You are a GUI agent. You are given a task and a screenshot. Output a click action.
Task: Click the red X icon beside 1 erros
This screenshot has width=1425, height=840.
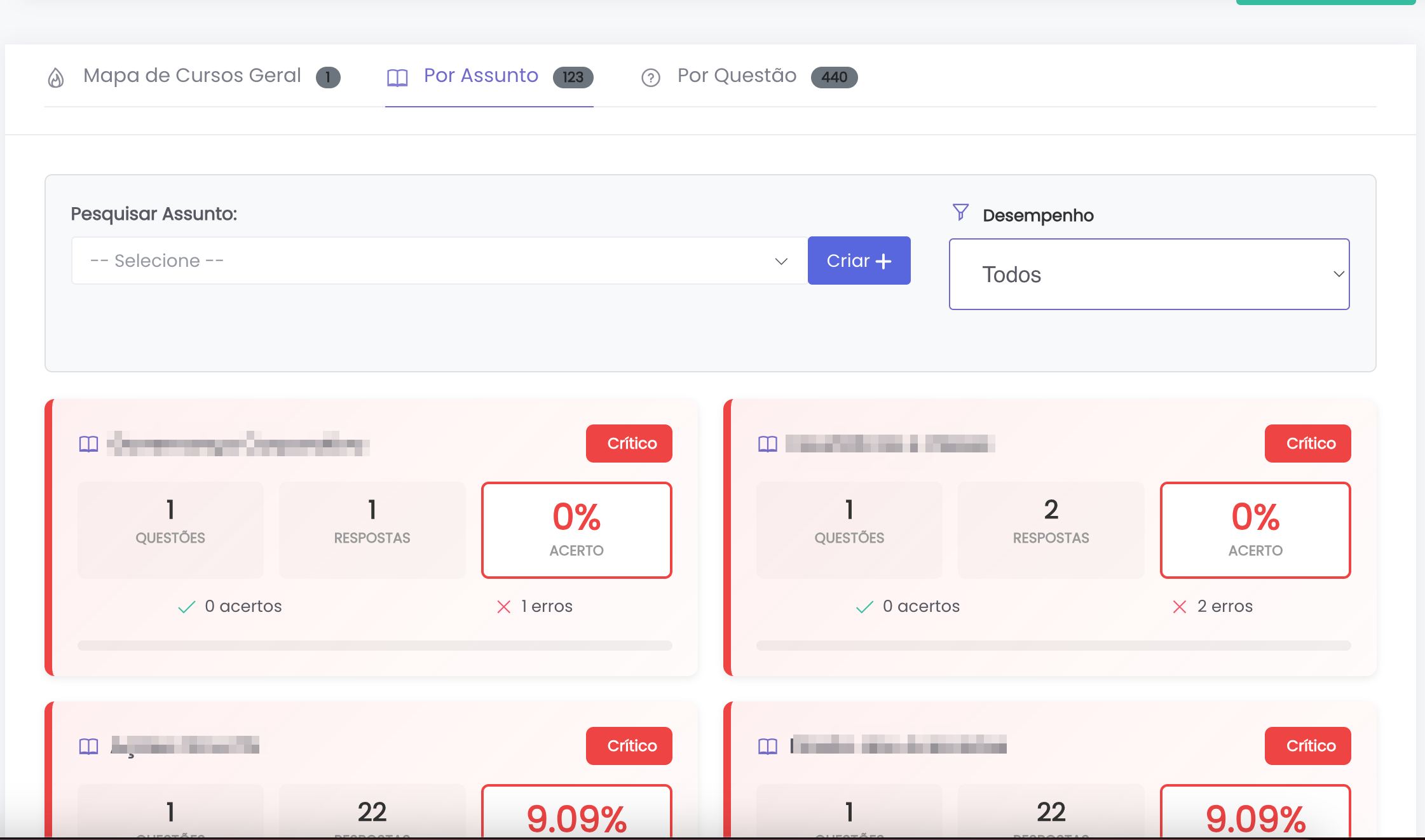click(x=503, y=607)
